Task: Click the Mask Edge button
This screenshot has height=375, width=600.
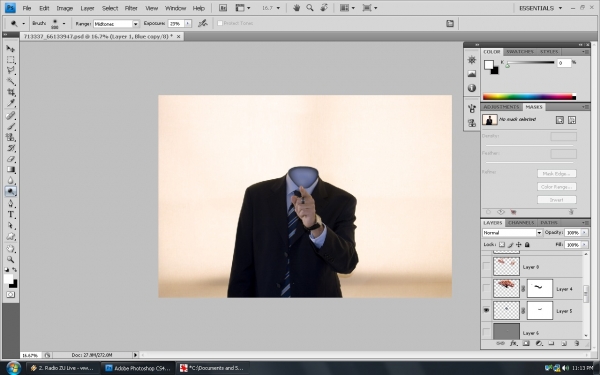Action: point(556,174)
